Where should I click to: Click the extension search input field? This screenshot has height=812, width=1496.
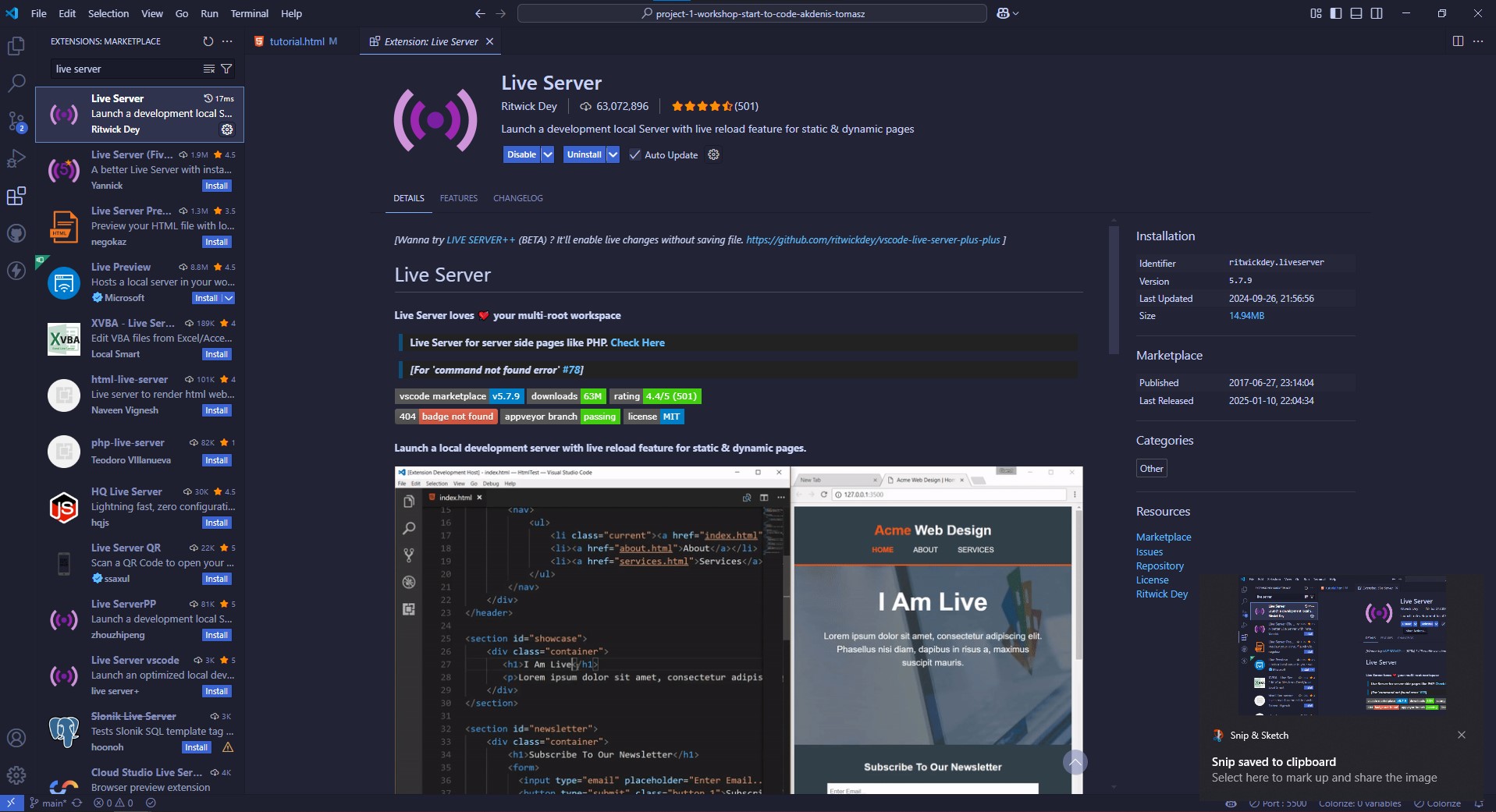click(x=125, y=69)
